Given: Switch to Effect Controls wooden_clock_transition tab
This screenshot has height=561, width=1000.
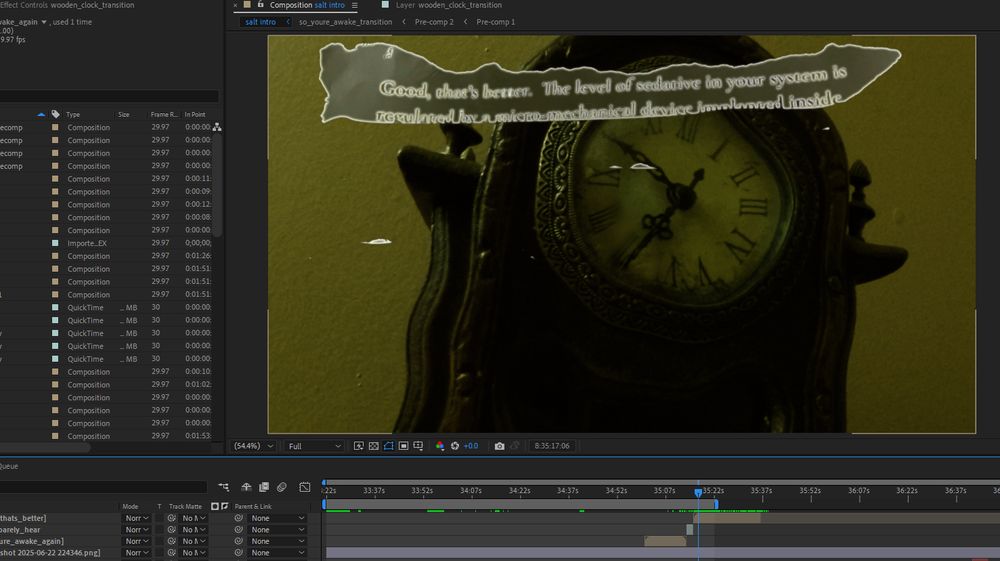Looking at the screenshot, I should pos(67,5).
